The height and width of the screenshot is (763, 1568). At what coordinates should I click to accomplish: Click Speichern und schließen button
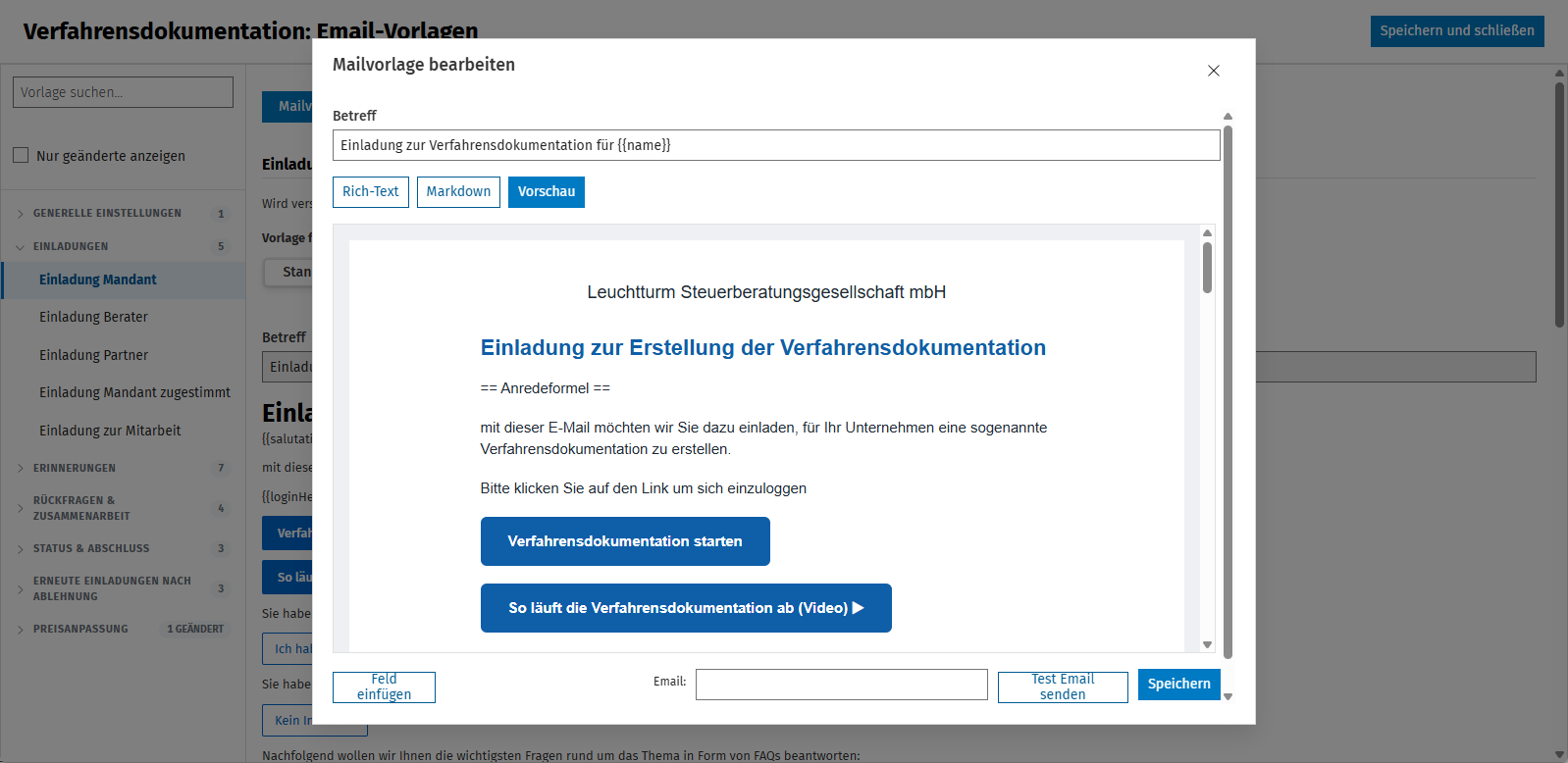coord(1457,30)
